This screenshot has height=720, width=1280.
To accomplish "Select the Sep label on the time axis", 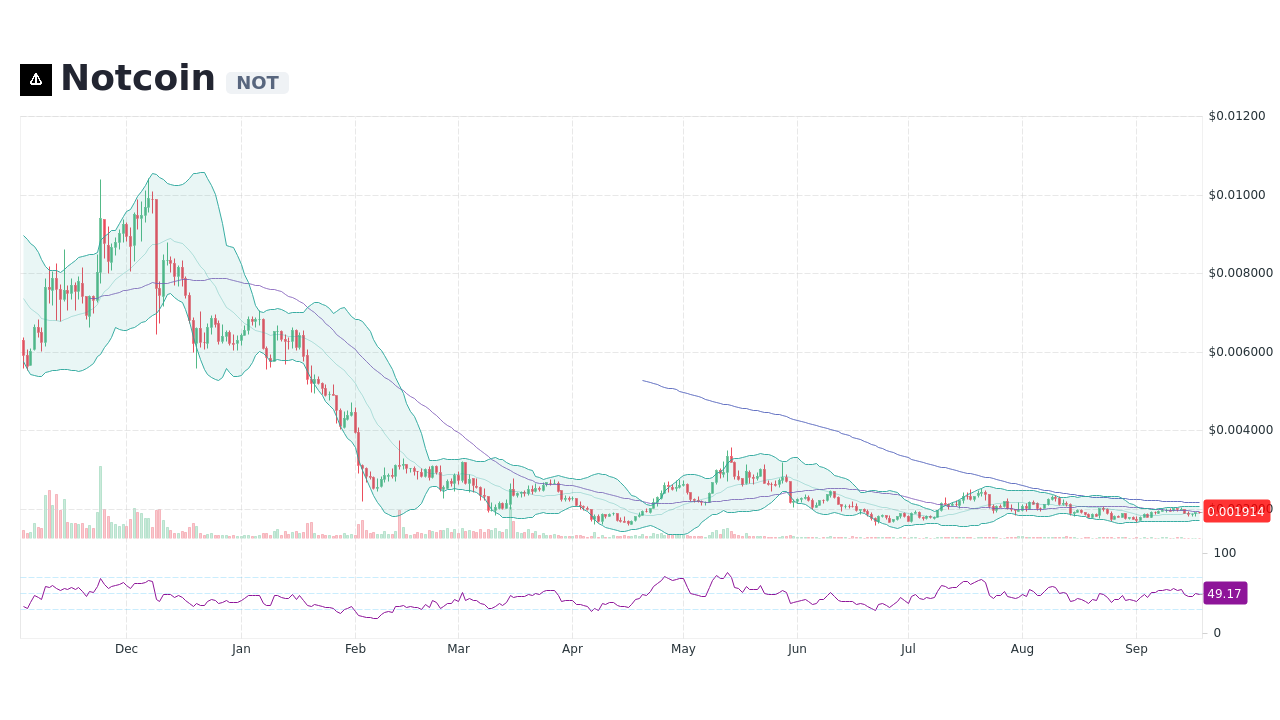I will click(1137, 648).
